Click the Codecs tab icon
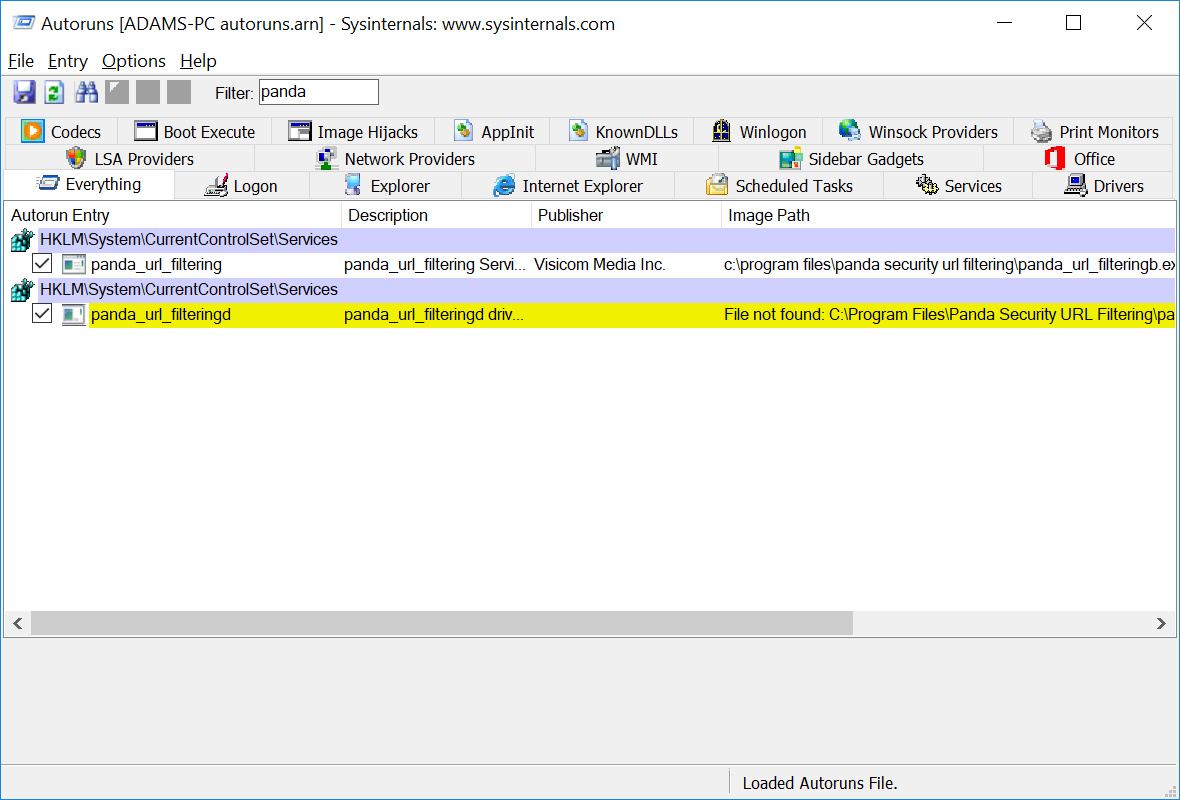 click(x=32, y=131)
